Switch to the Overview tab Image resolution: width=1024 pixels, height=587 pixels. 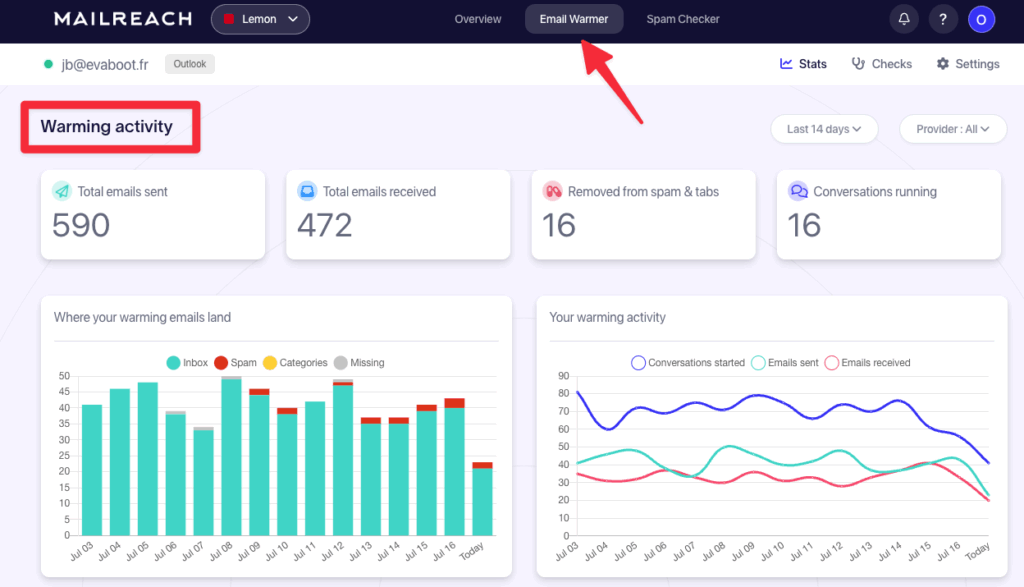[478, 19]
